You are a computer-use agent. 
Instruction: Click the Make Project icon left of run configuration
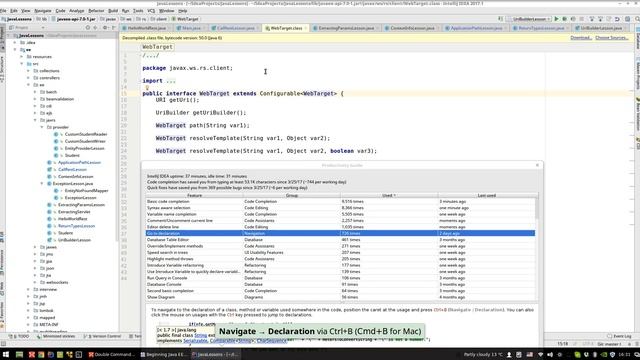point(501,19)
